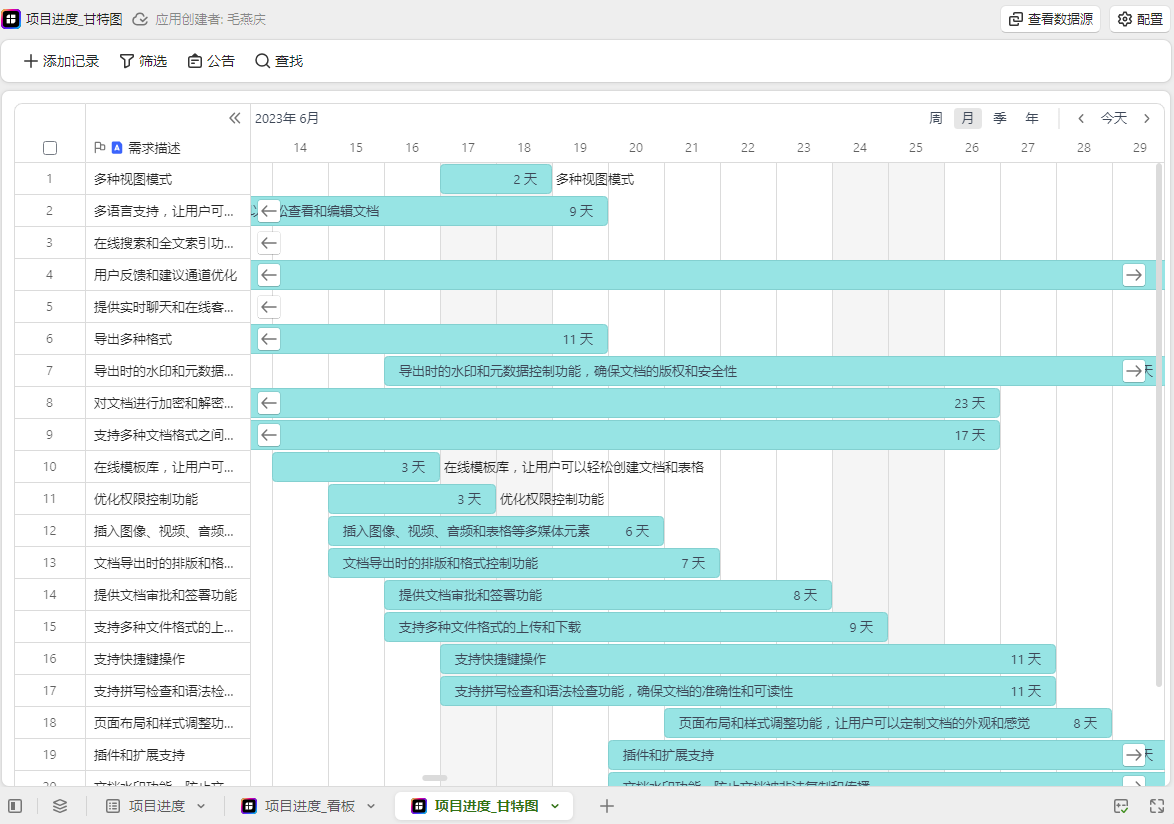Collapse the left column with double chevron
1174x824 pixels.
coord(235,118)
